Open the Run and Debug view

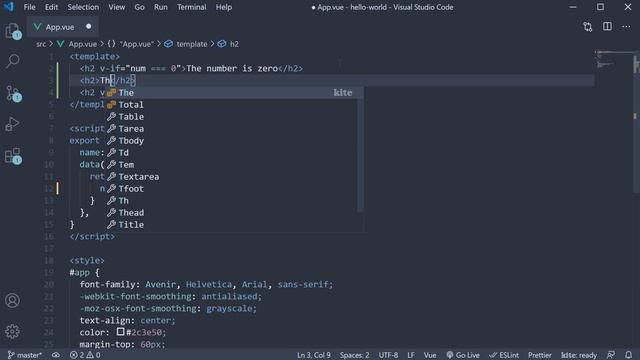click(x=13, y=124)
